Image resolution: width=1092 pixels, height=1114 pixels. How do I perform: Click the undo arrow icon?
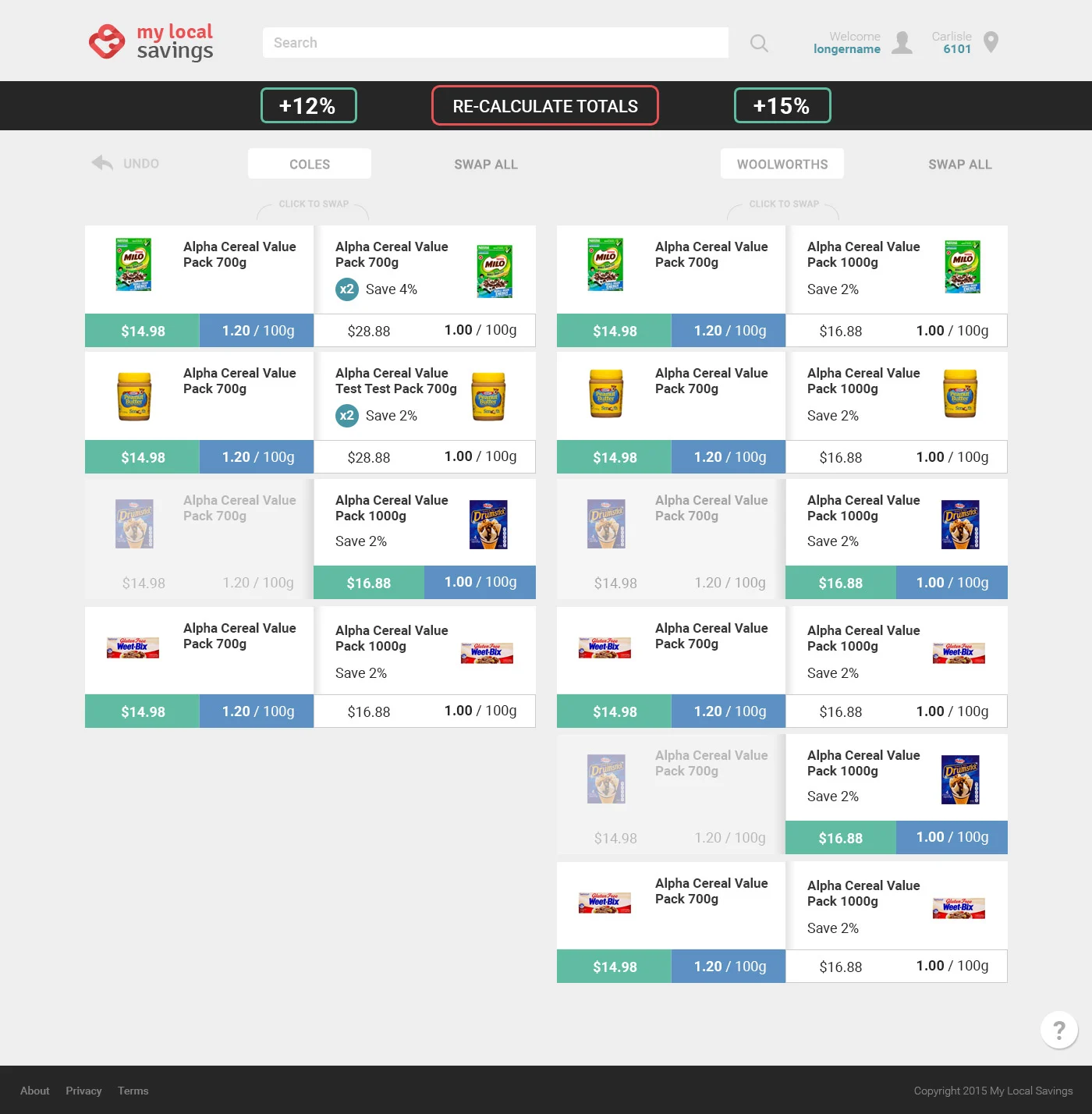102,163
